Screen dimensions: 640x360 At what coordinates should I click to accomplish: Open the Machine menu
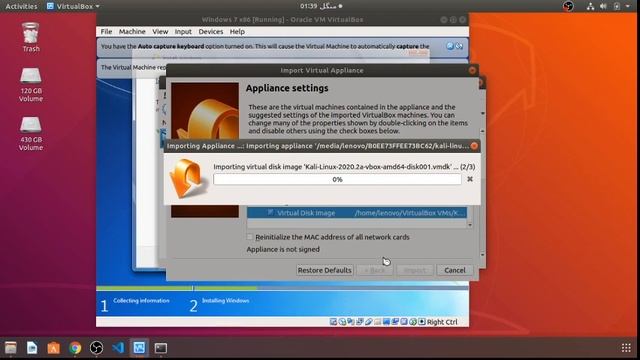click(x=132, y=31)
